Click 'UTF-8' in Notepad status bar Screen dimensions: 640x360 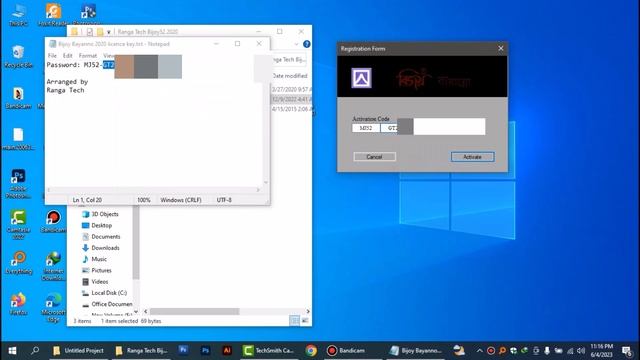[224, 200]
